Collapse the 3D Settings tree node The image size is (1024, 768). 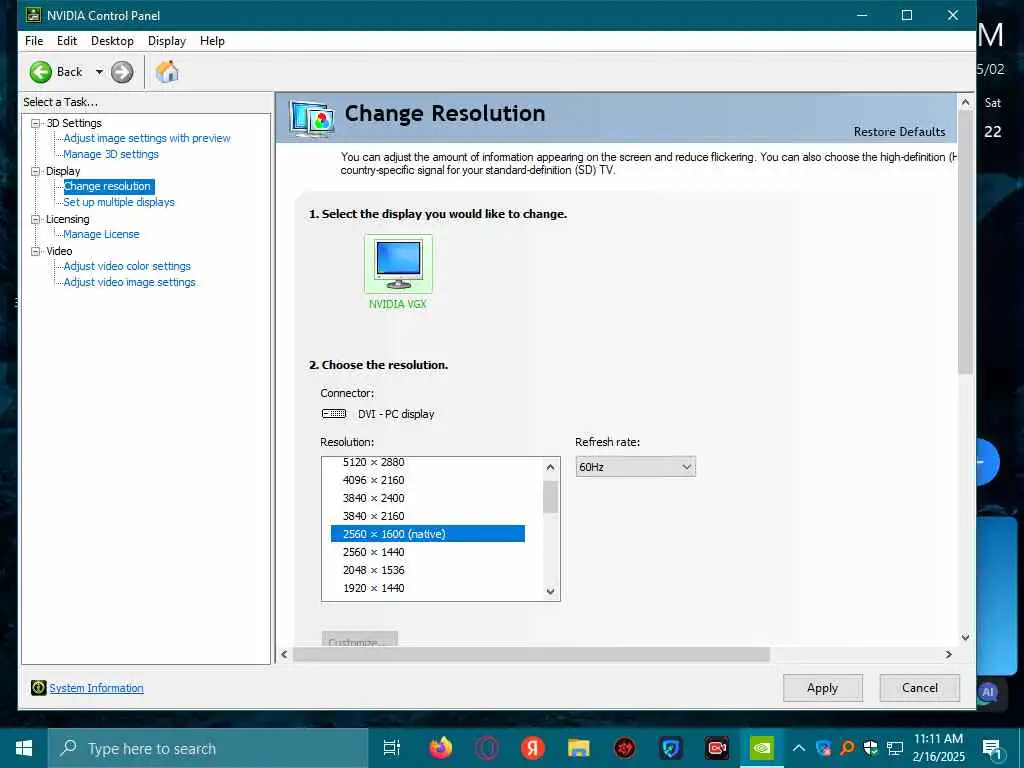36,123
